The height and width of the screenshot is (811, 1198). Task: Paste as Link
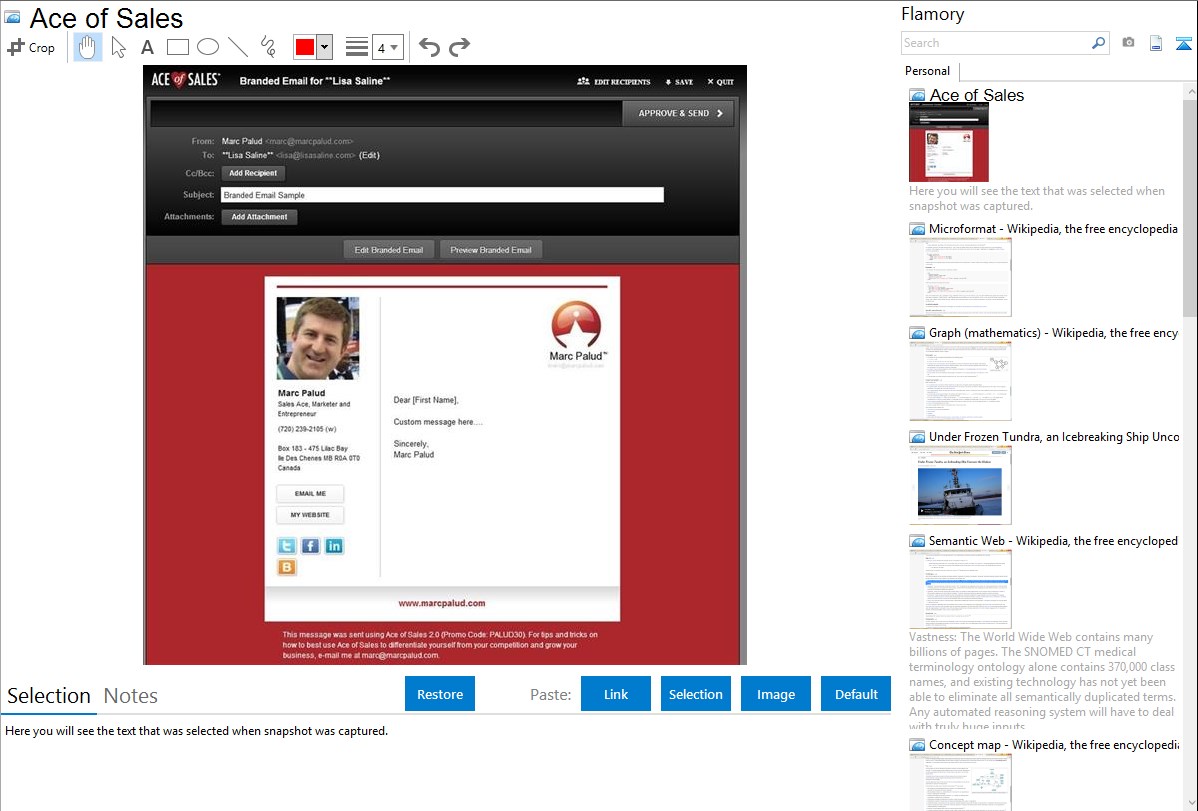616,694
